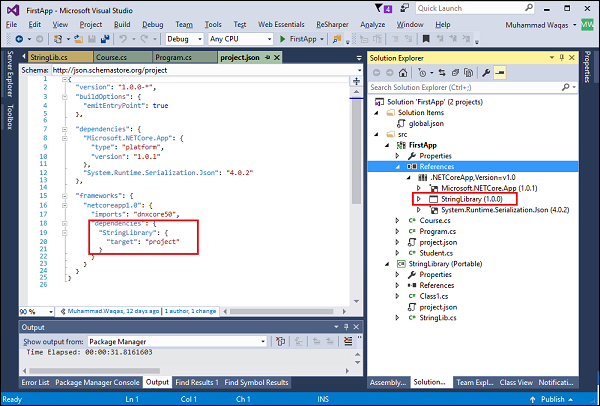Open the Error List tab

point(35,382)
